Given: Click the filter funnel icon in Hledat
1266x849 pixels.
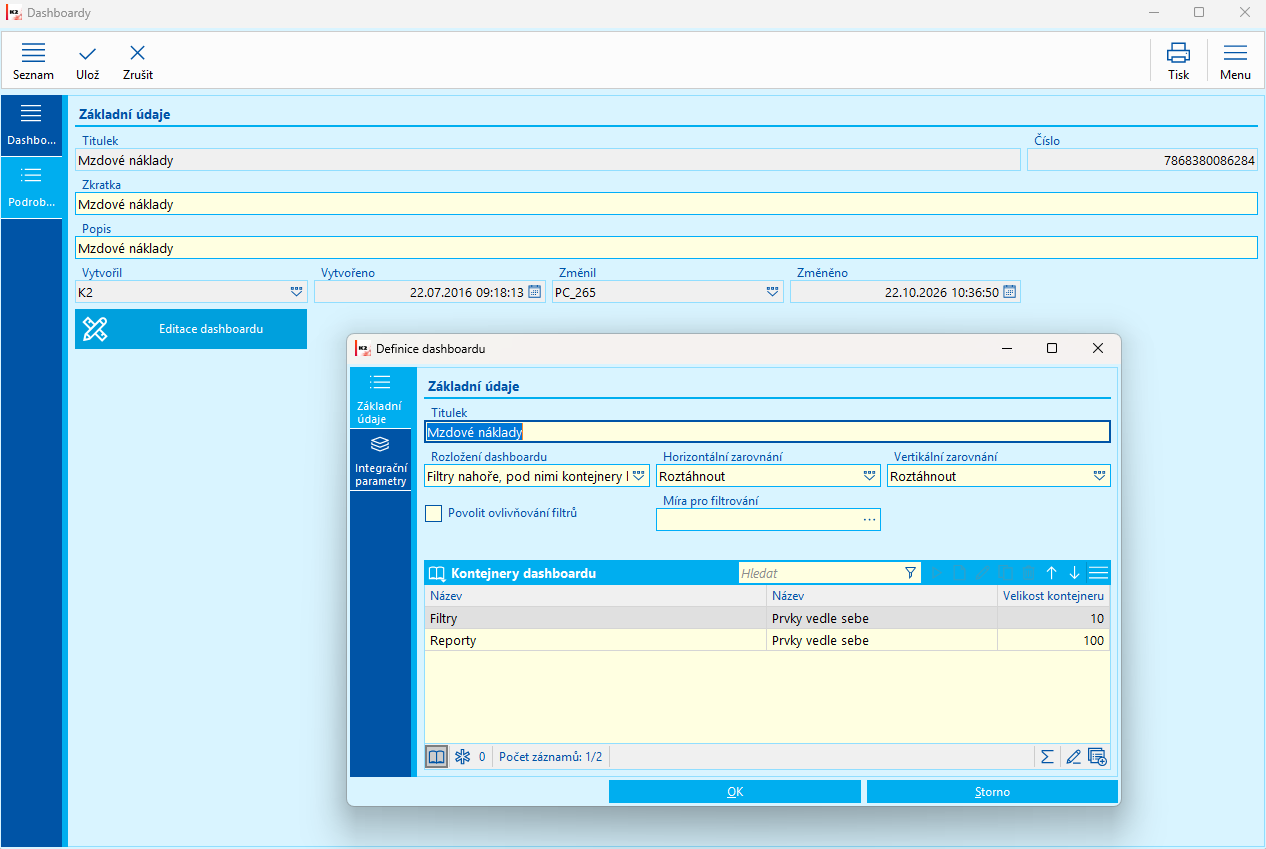Looking at the screenshot, I should pos(910,573).
